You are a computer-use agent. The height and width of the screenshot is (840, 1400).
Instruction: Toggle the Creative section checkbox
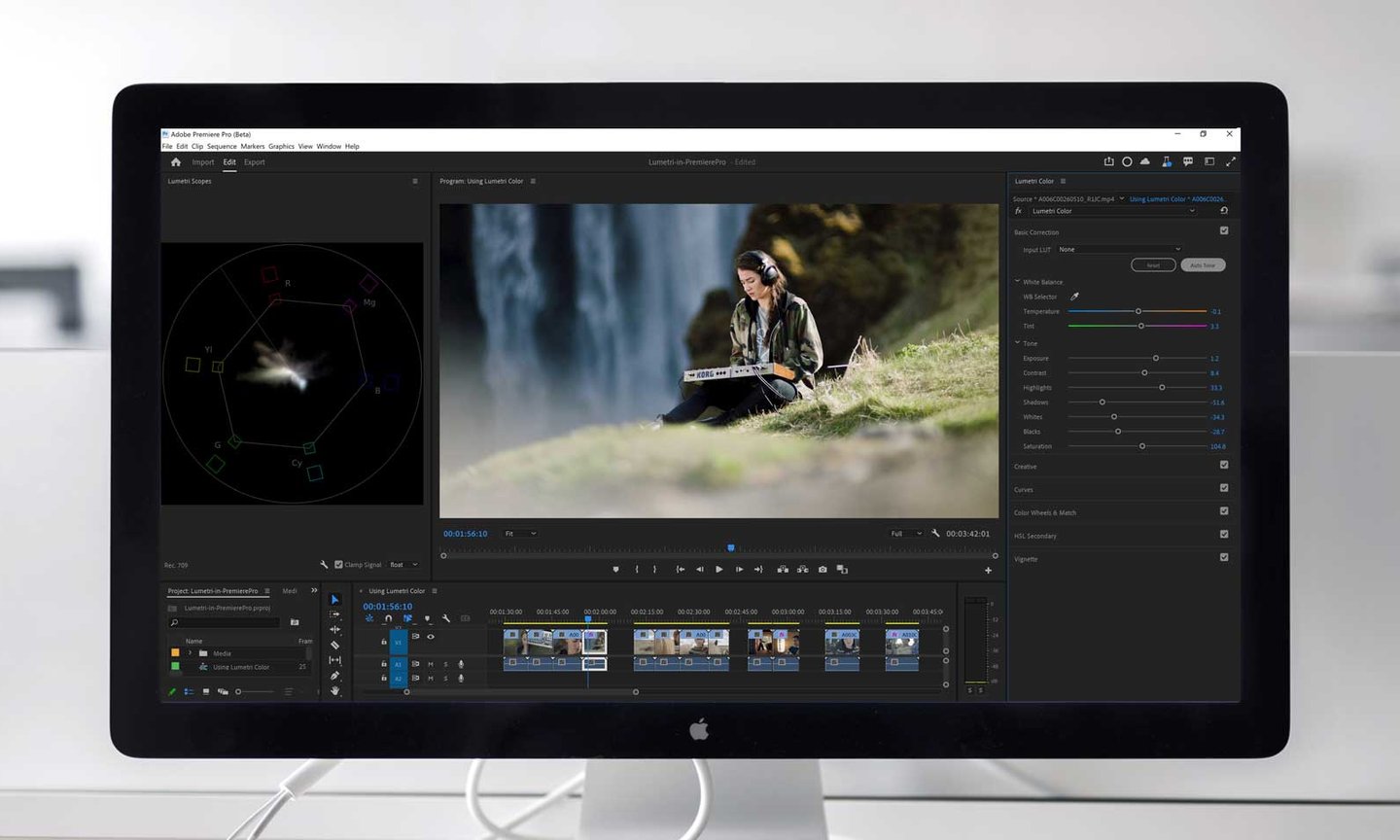point(1224,465)
